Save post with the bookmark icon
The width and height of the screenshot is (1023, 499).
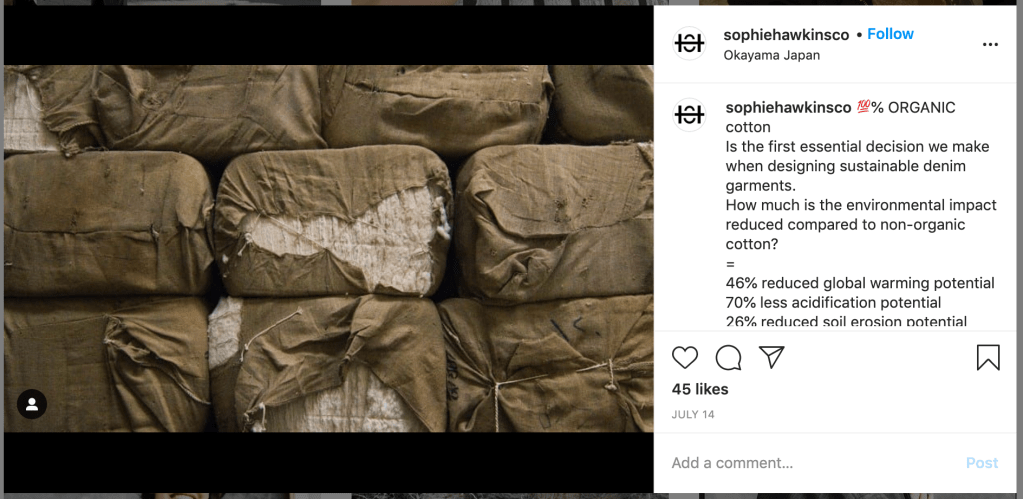[x=988, y=357]
